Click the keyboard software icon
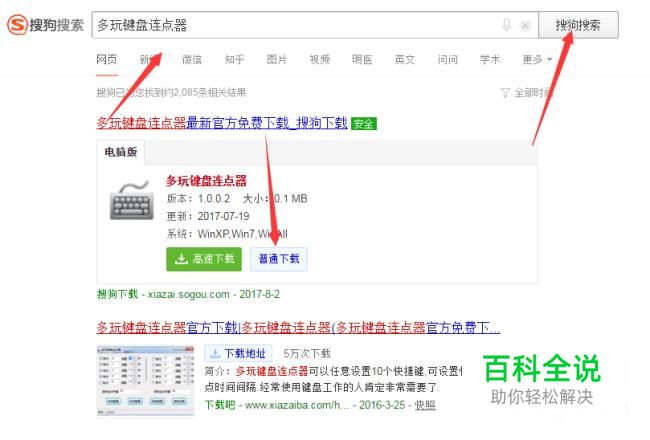 131,200
